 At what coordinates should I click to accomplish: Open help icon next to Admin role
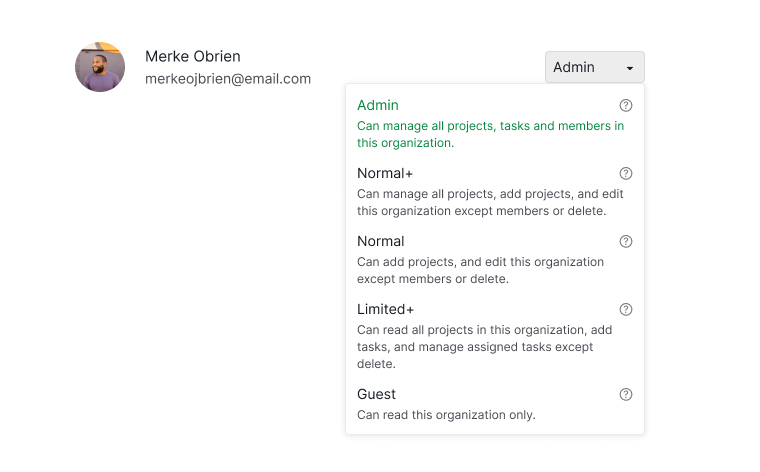pyautogui.click(x=626, y=105)
